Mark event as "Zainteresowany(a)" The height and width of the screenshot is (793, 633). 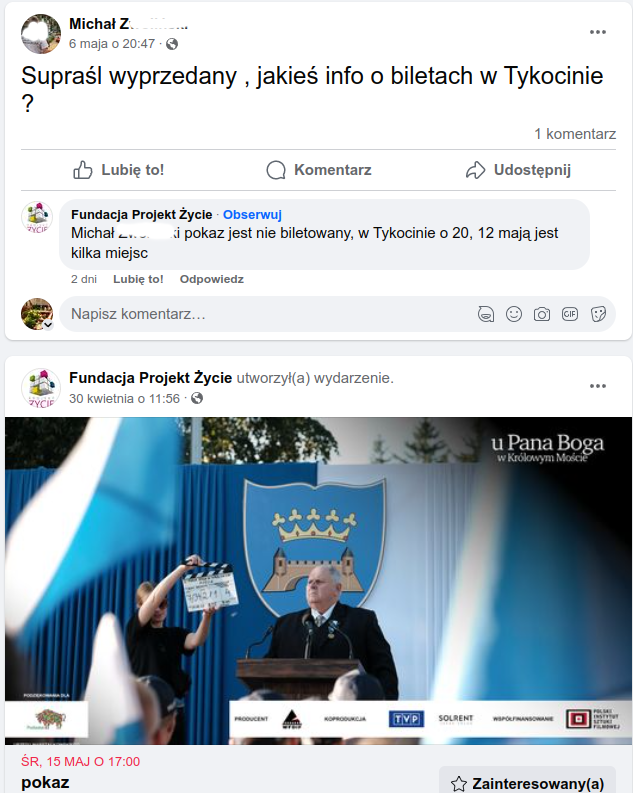[527, 783]
